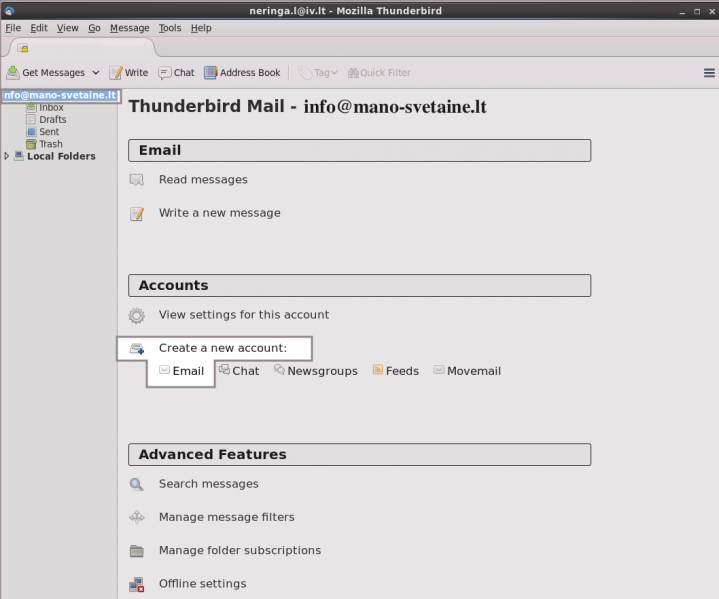Create a new Movemail account

point(467,371)
